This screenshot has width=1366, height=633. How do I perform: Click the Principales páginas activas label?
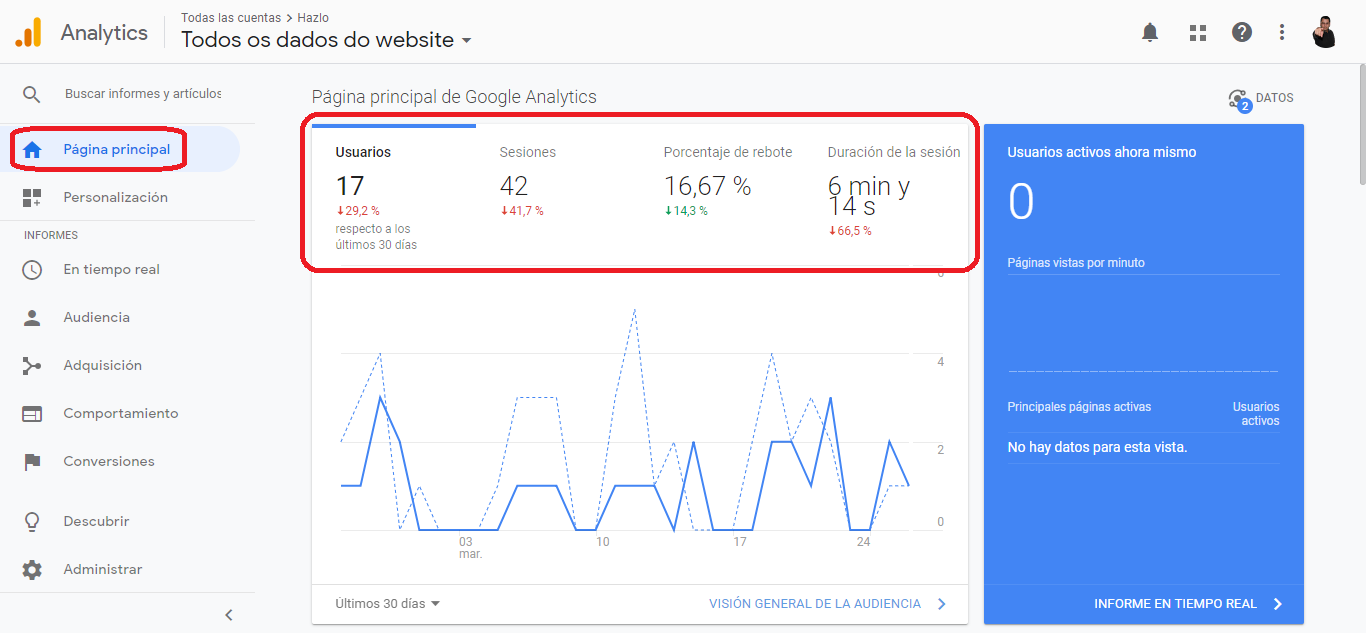click(1079, 407)
